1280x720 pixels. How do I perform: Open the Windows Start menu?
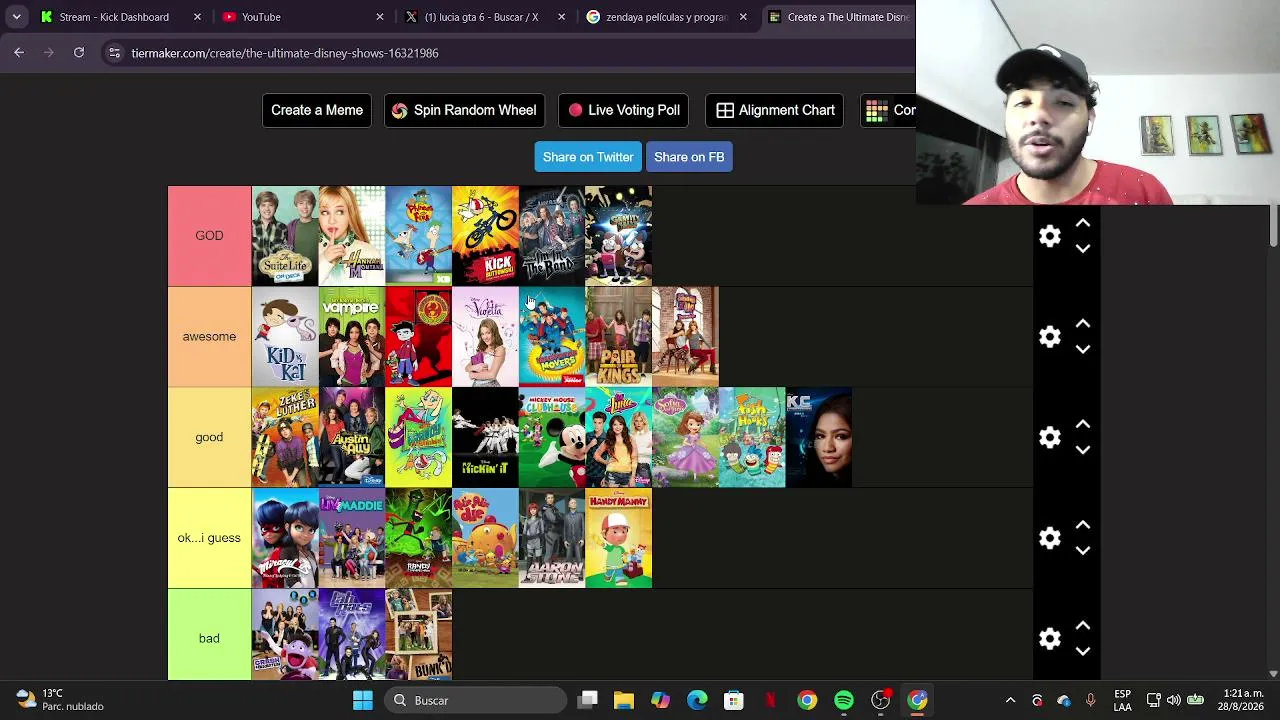(x=363, y=700)
